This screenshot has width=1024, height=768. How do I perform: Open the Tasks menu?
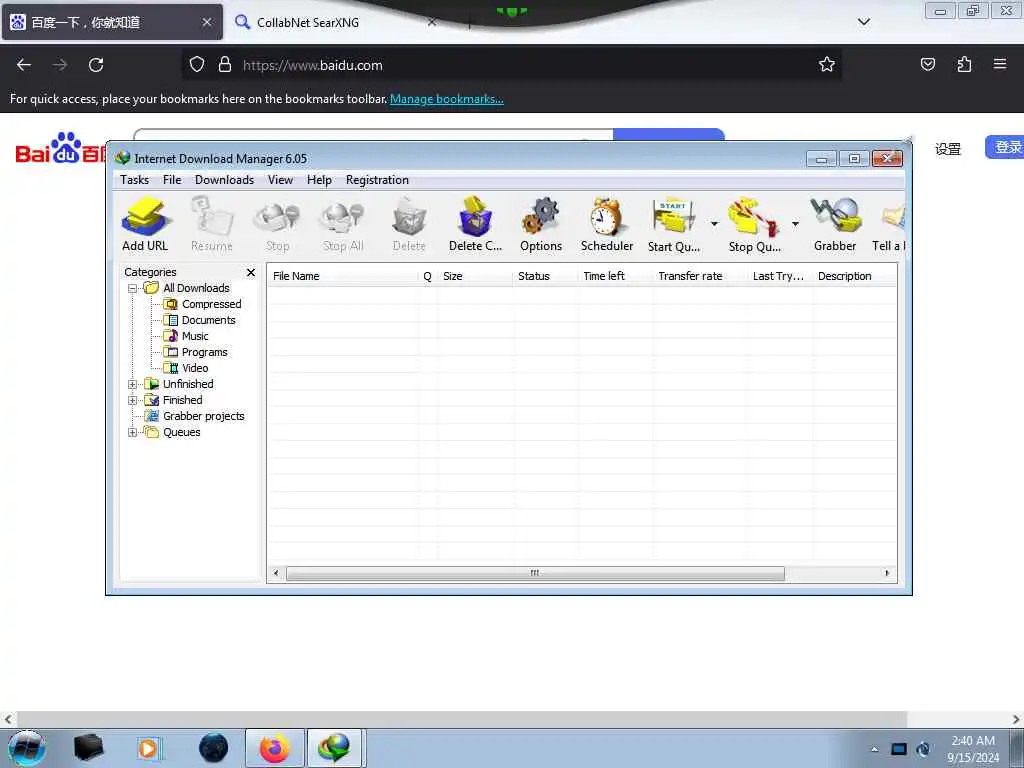coord(135,180)
